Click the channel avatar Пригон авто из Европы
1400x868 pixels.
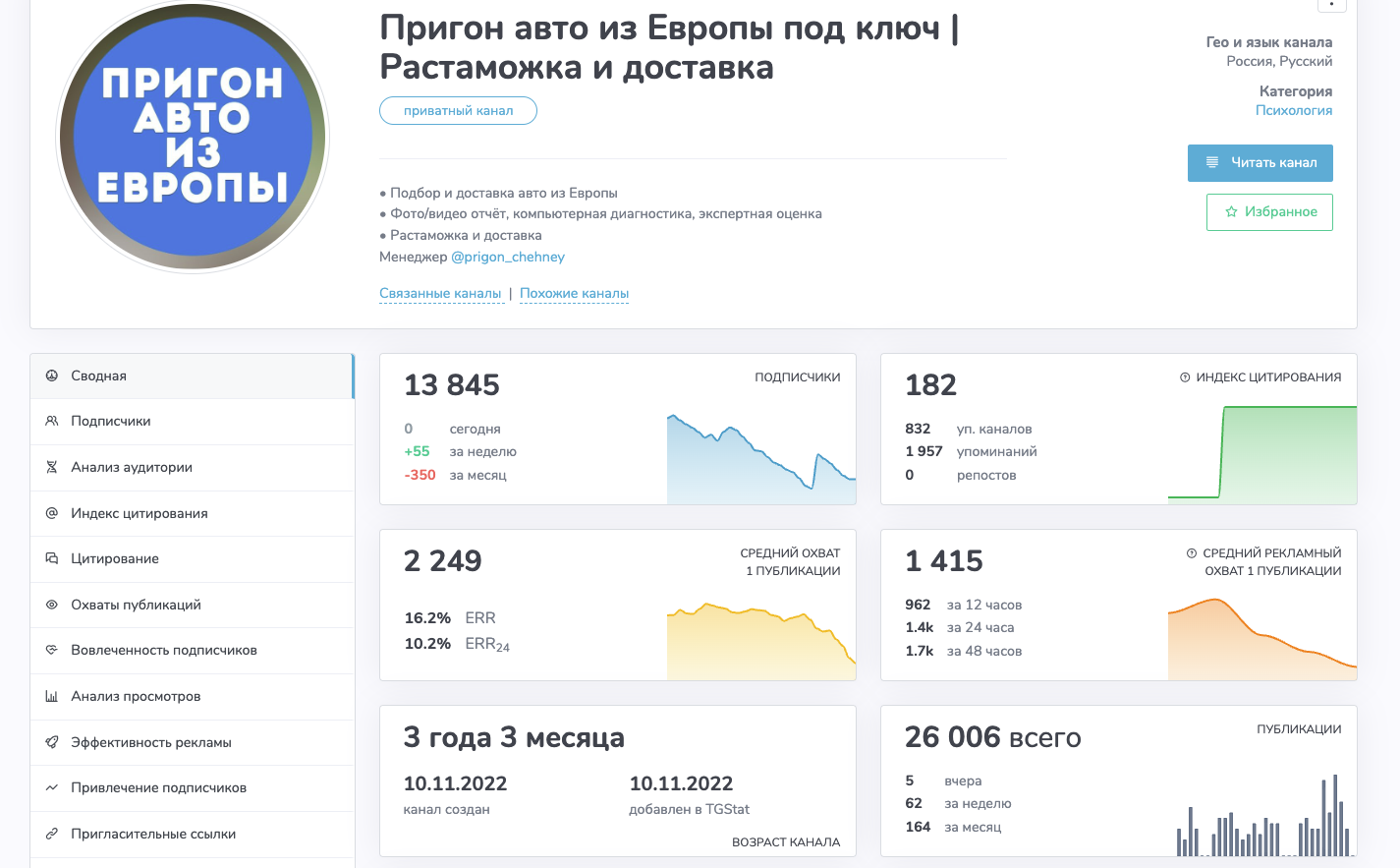tap(193, 137)
